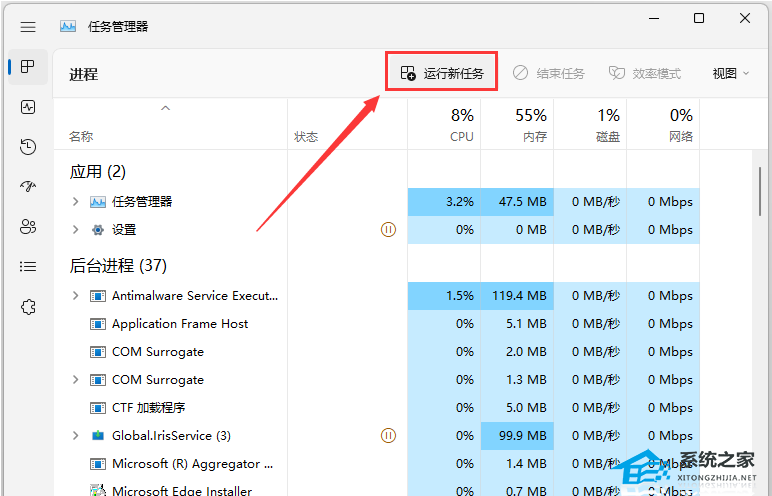
Task: Collapse column header using the up chevron
Action: (166, 108)
